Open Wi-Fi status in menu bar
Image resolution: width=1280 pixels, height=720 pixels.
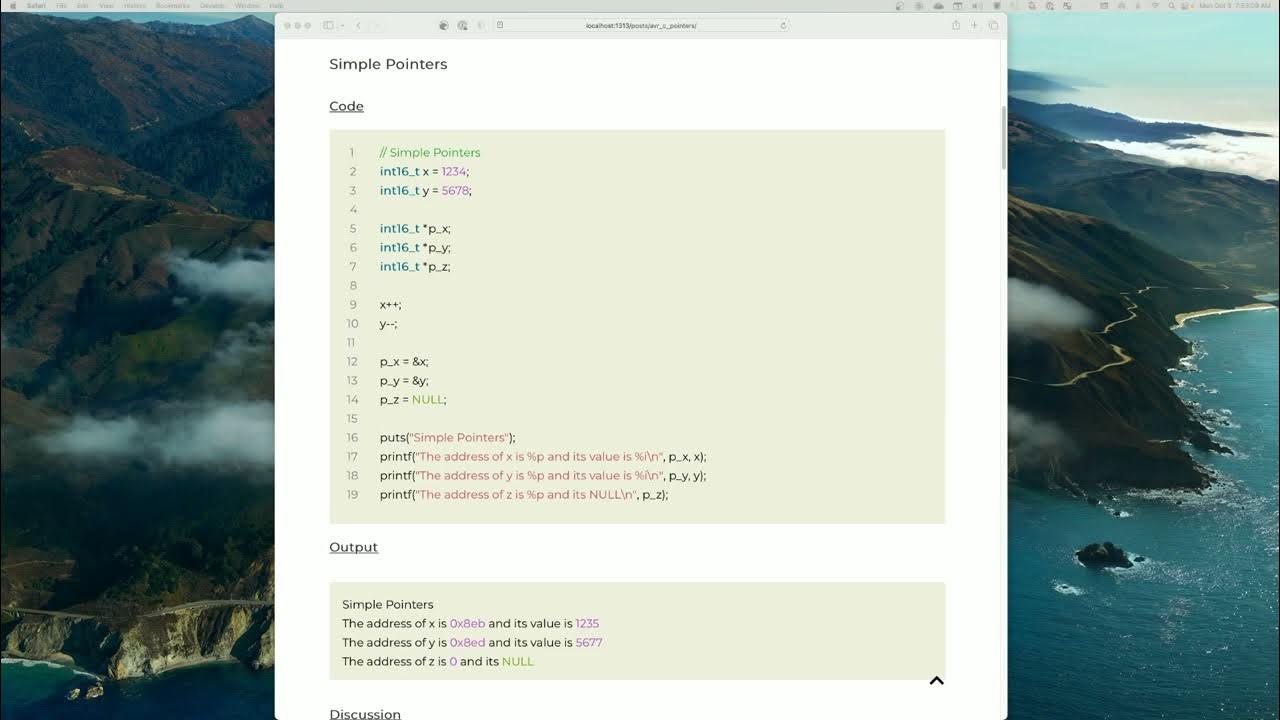point(1153,5)
